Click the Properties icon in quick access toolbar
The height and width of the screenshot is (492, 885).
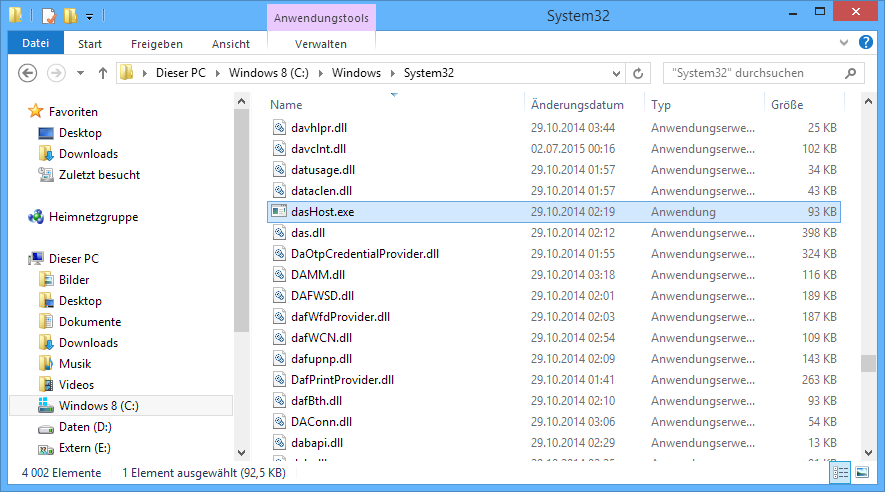(x=49, y=16)
